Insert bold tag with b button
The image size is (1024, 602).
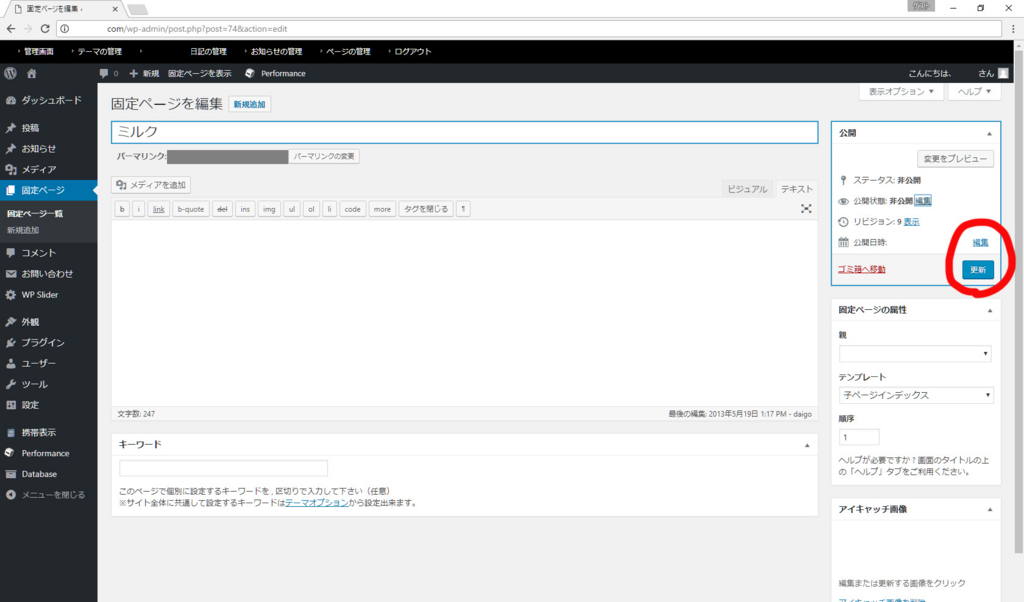(x=122, y=209)
